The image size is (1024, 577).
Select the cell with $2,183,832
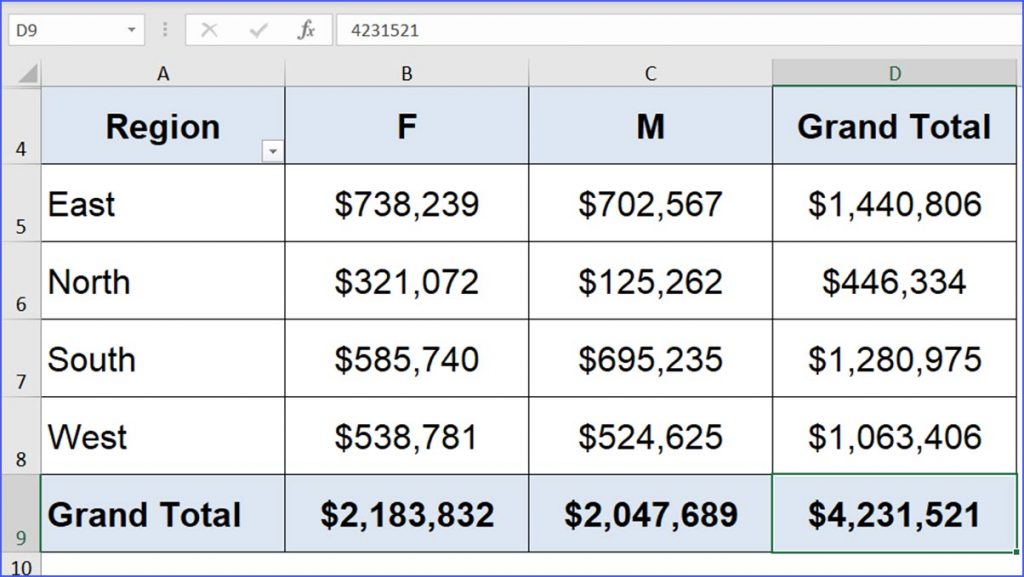407,513
